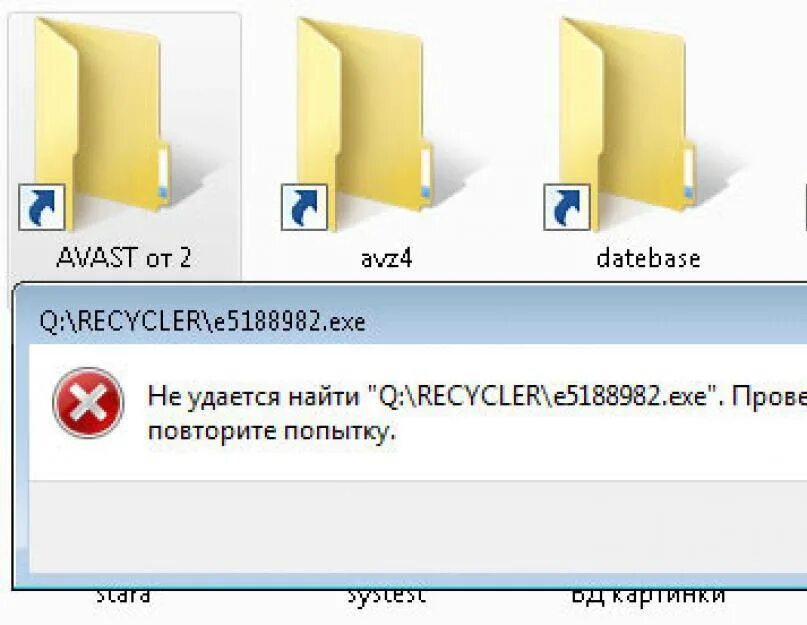The width and height of the screenshot is (807, 625).
Task: Click the avz4 name label
Action: point(387,258)
